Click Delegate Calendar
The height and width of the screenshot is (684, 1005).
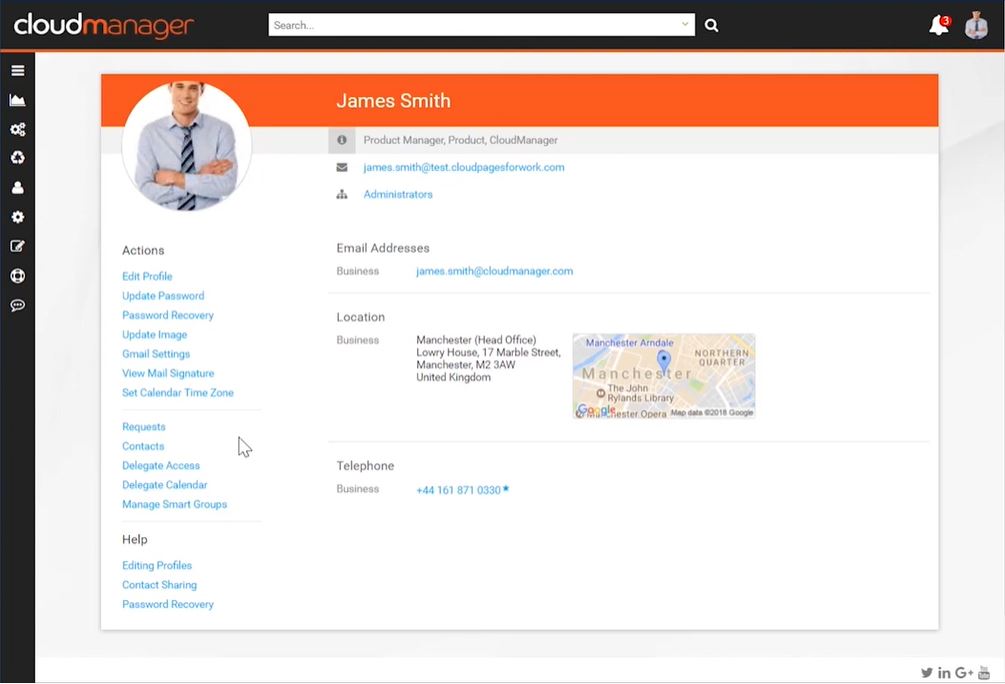point(165,485)
